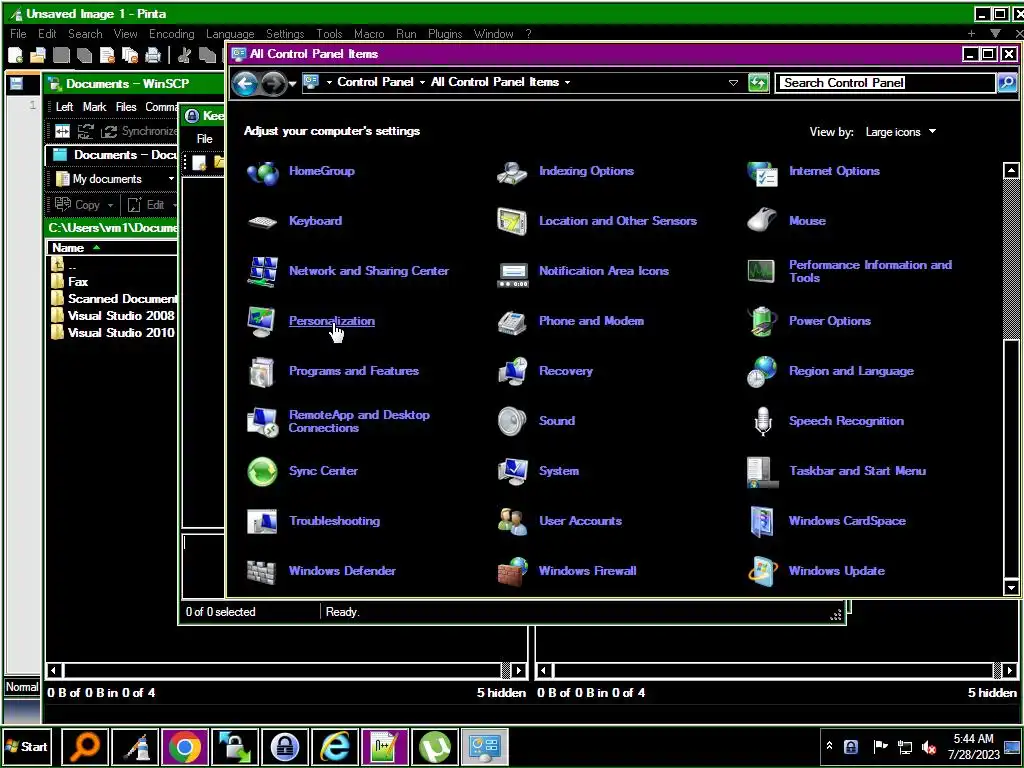
Task: Open the Mark menu in WinSCP
Action: [x=94, y=107]
